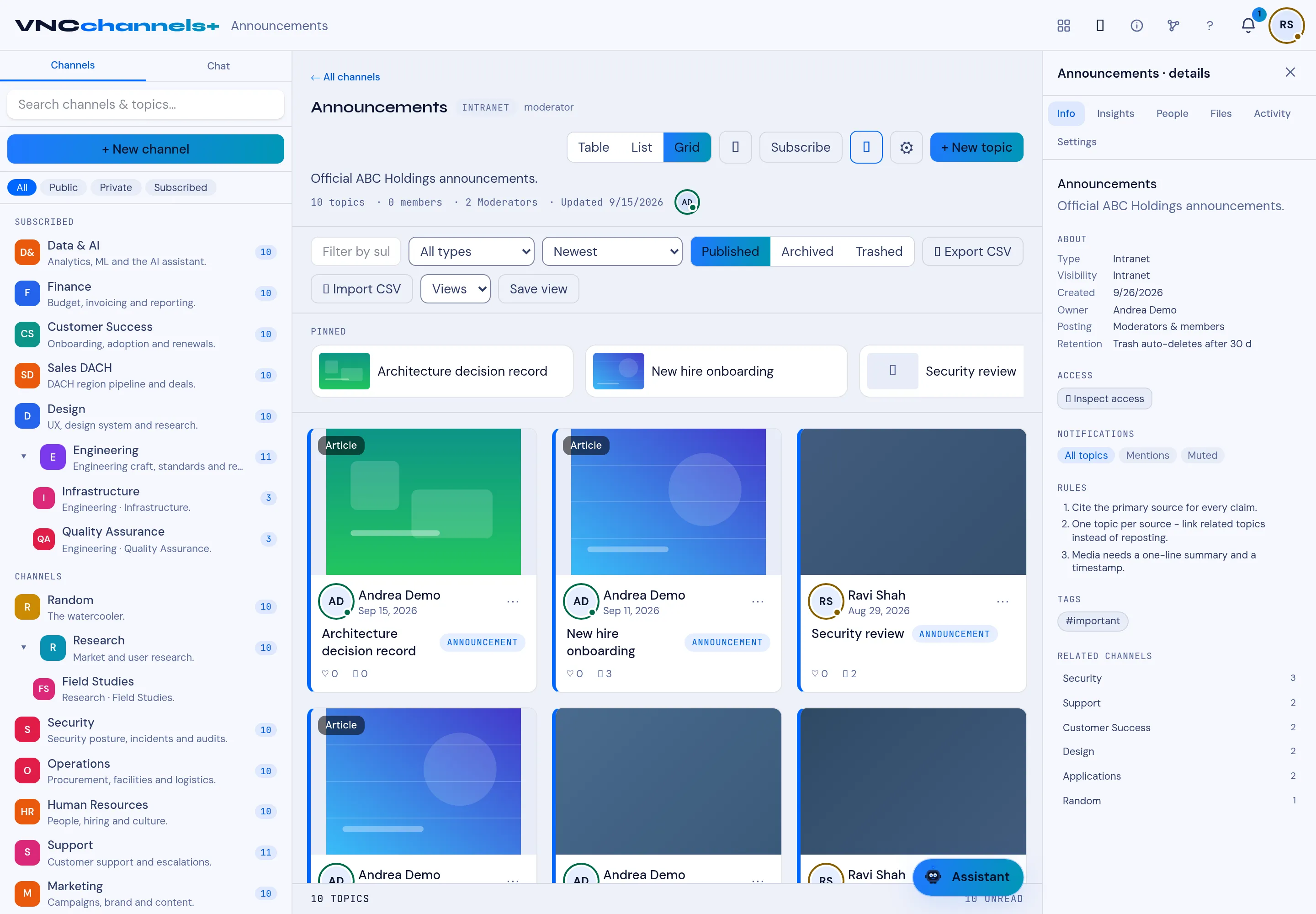This screenshot has width=1316, height=914.
Task: Go back via All channels link
Action: (345, 77)
